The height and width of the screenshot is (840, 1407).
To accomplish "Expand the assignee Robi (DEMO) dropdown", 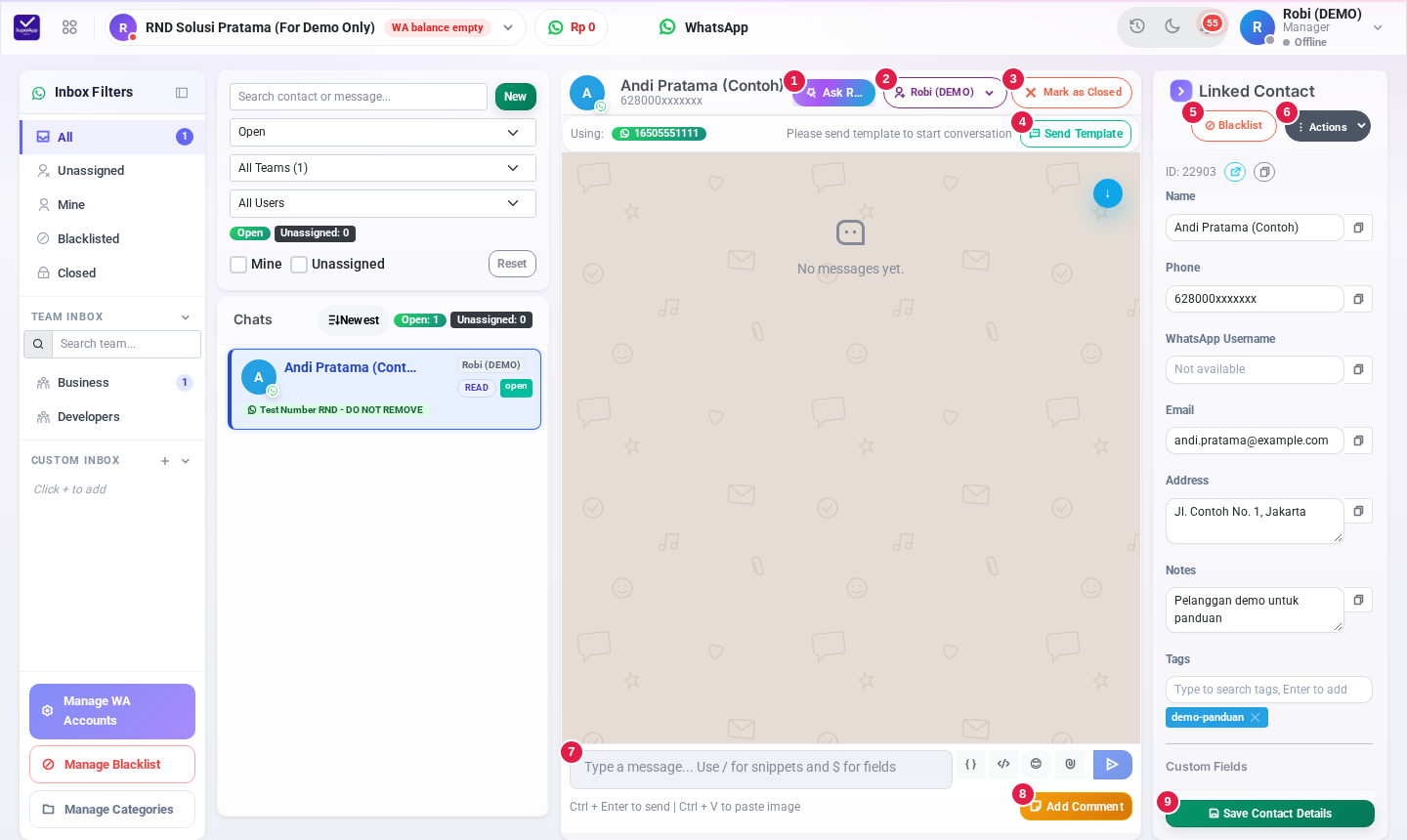I will pyautogui.click(x=945, y=93).
